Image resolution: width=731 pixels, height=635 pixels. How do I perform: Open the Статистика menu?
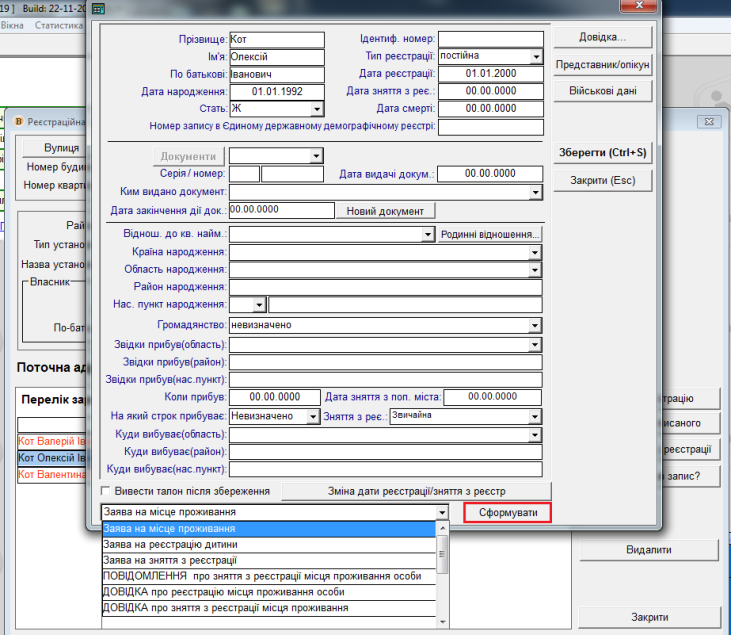[58, 24]
